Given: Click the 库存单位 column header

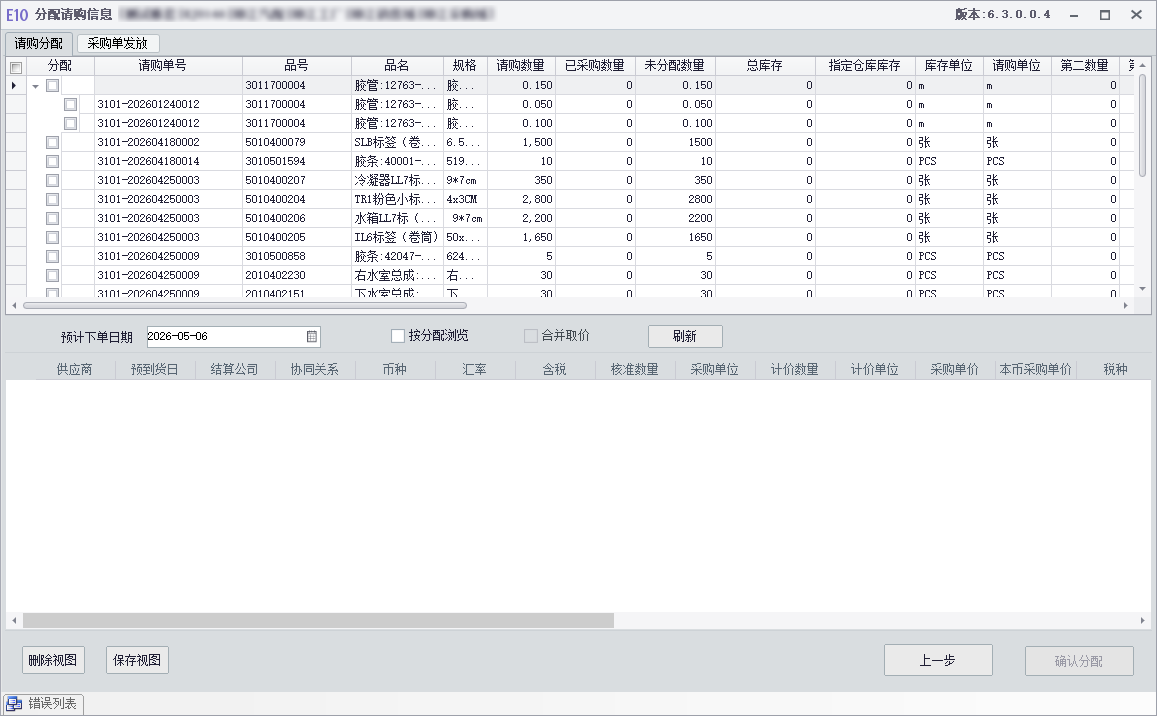Looking at the screenshot, I should [949, 66].
